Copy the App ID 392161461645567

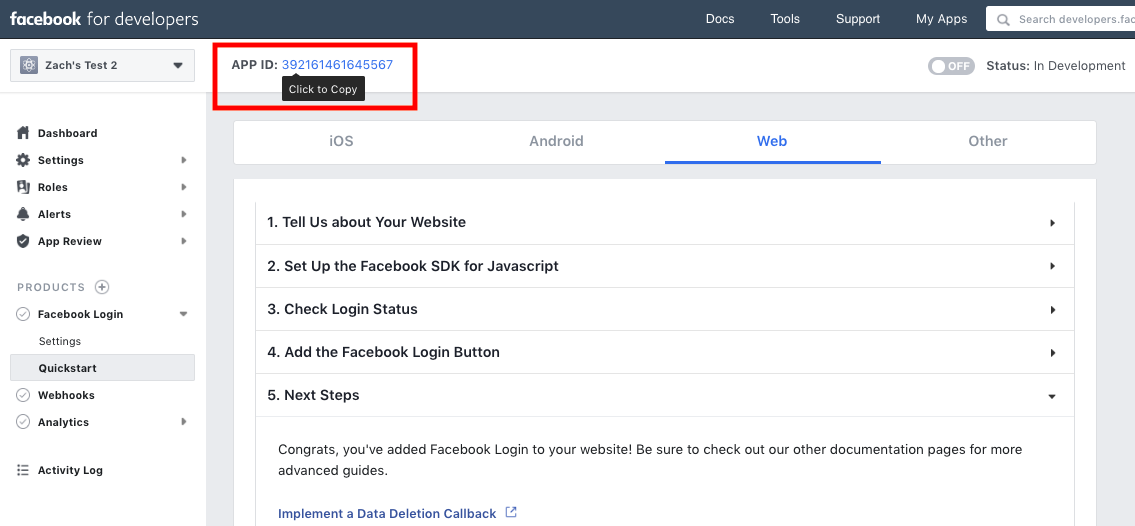tap(337, 64)
